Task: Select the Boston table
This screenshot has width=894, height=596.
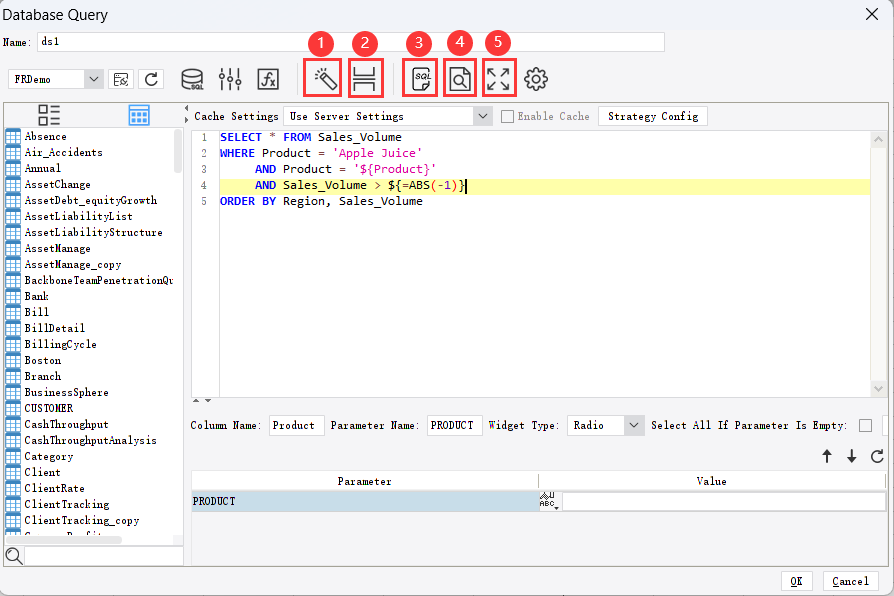Action: (42, 360)
